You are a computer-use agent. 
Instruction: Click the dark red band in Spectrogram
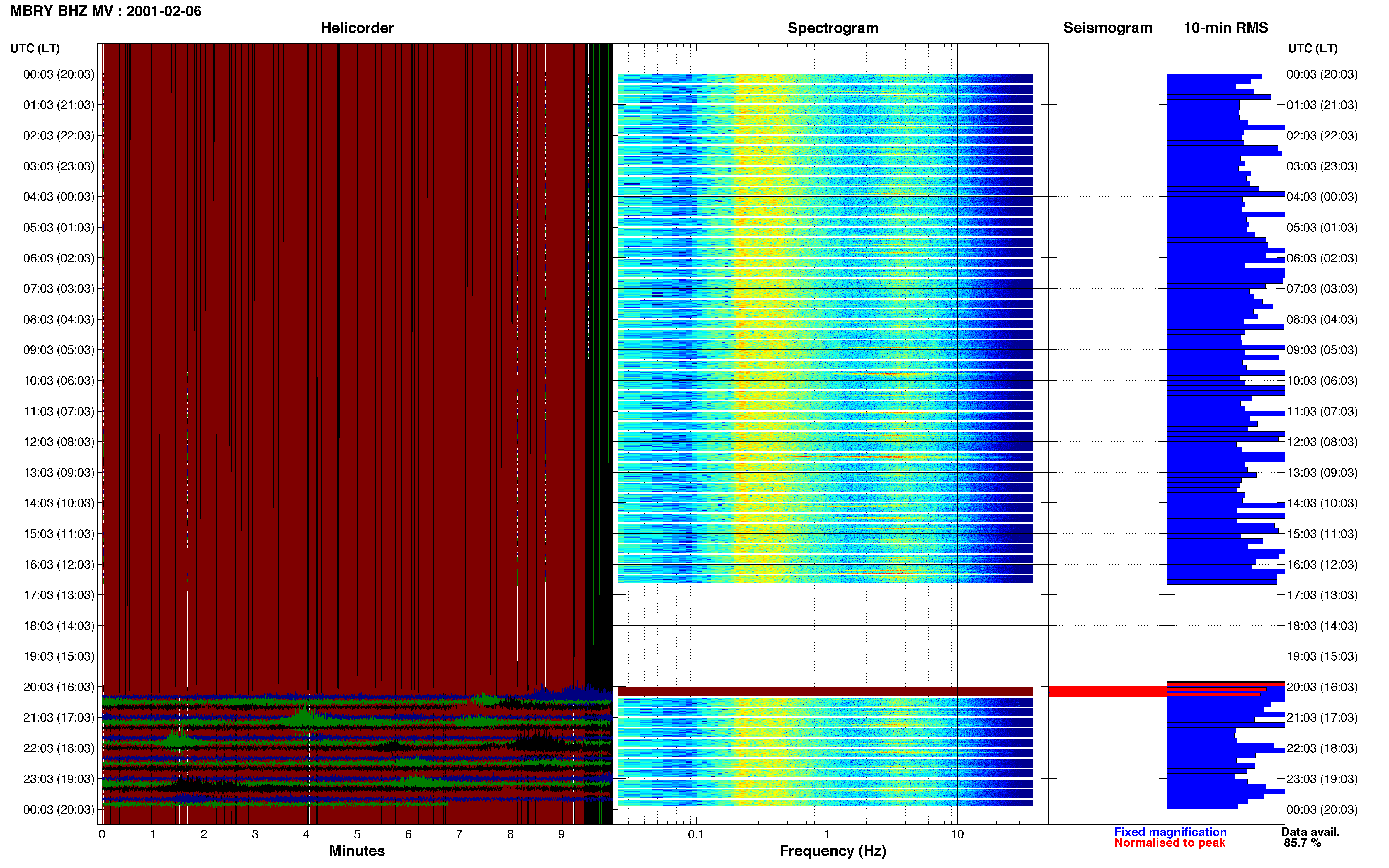825,692
